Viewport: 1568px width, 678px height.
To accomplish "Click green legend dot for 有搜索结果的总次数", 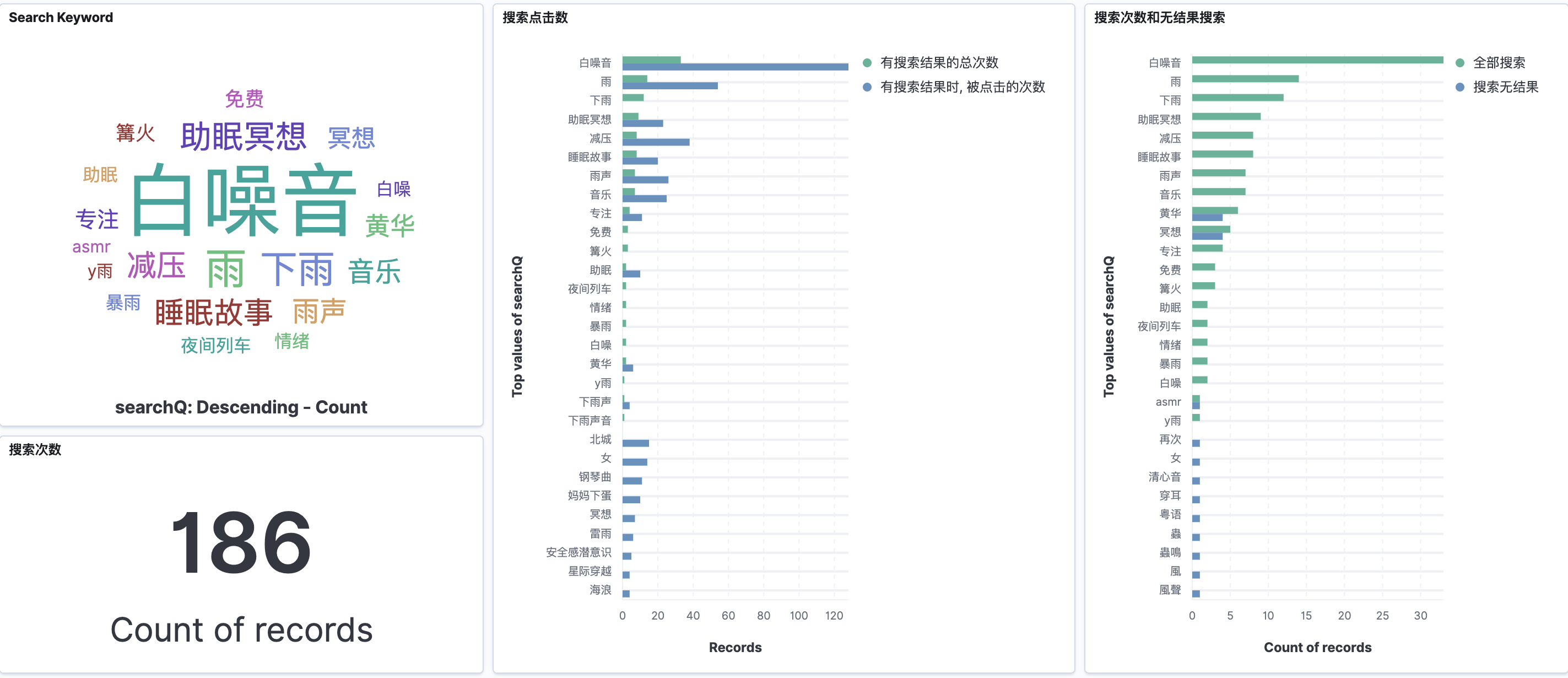I will coord(867,63).
